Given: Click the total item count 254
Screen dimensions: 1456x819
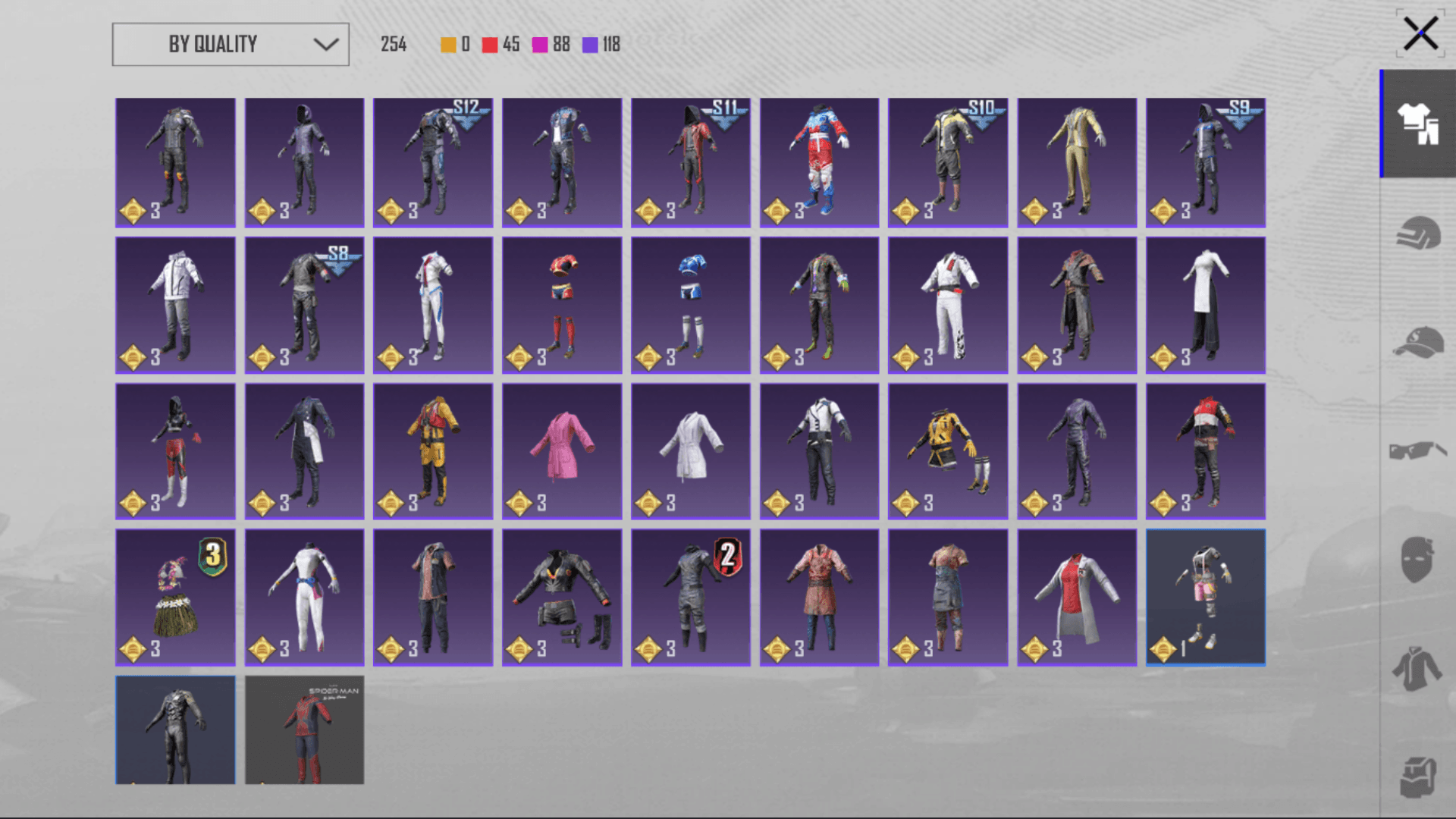Looking at the screenshot, I should (x=394, y=45).
